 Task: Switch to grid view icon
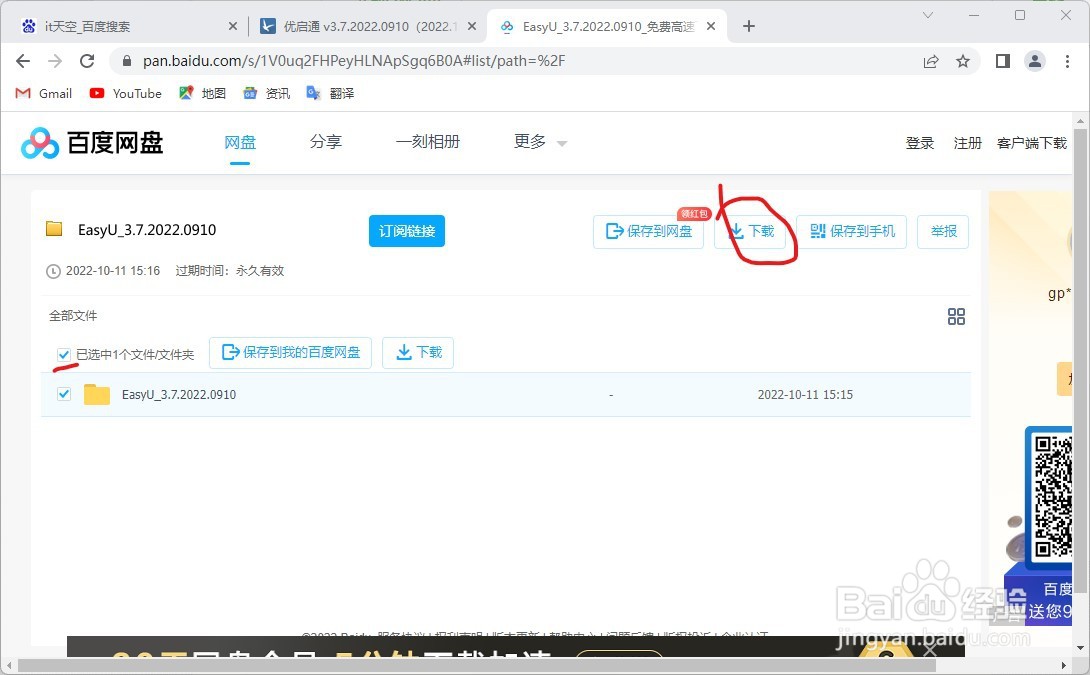(957, 317)
